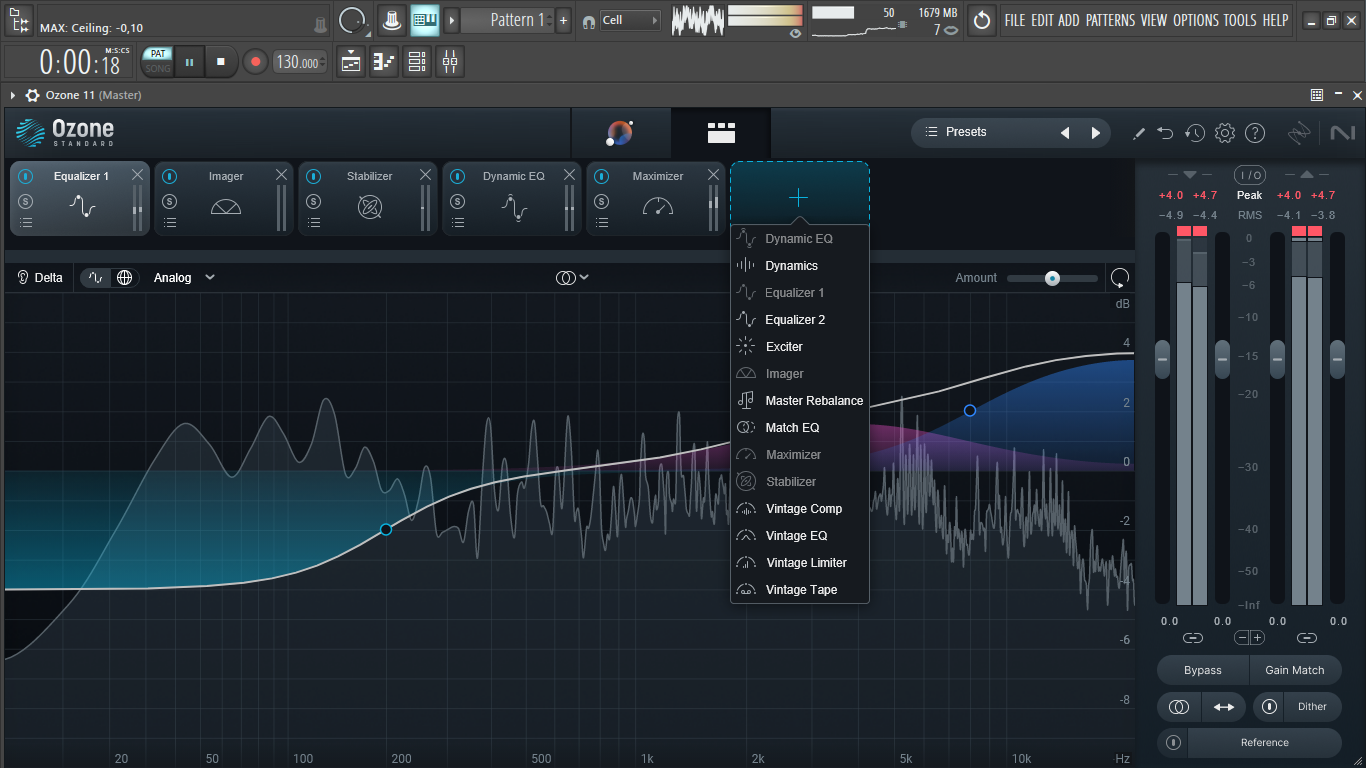Image resolution: width=1366 pixels, height=768 pixels.
Task: Toggle power on the Equalizer 1 module
Action: coord(26,176)
